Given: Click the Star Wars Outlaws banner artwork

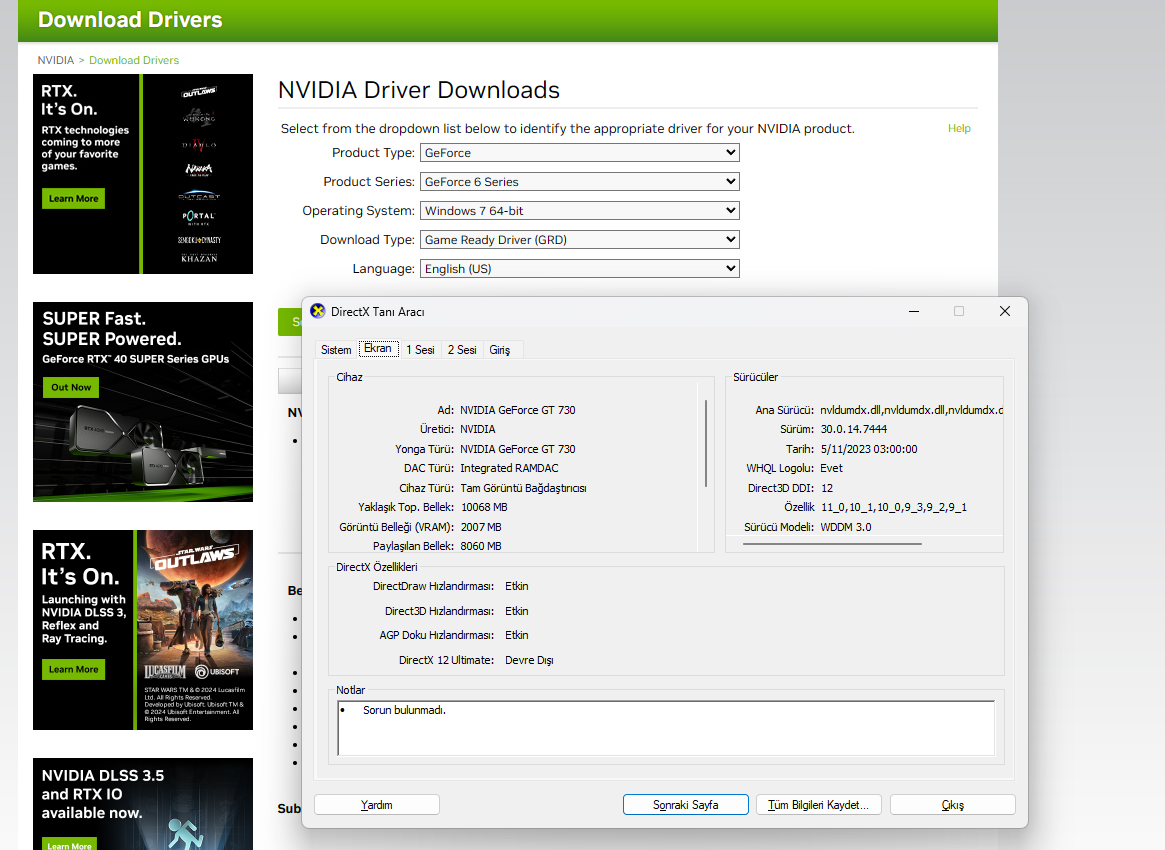Looking at the screenshot, I should [x=195, y=629].
